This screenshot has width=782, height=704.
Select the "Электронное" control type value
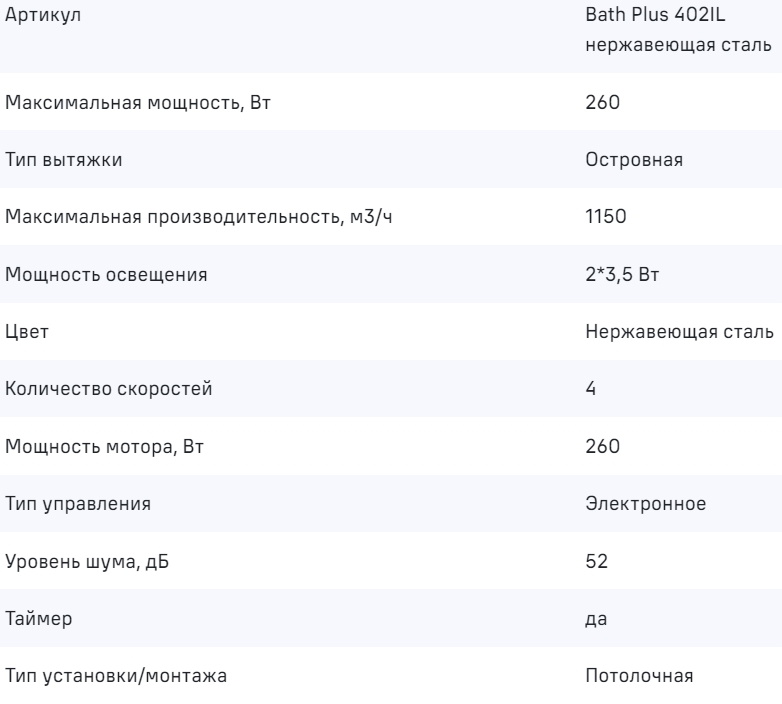[x=646, y=503]
